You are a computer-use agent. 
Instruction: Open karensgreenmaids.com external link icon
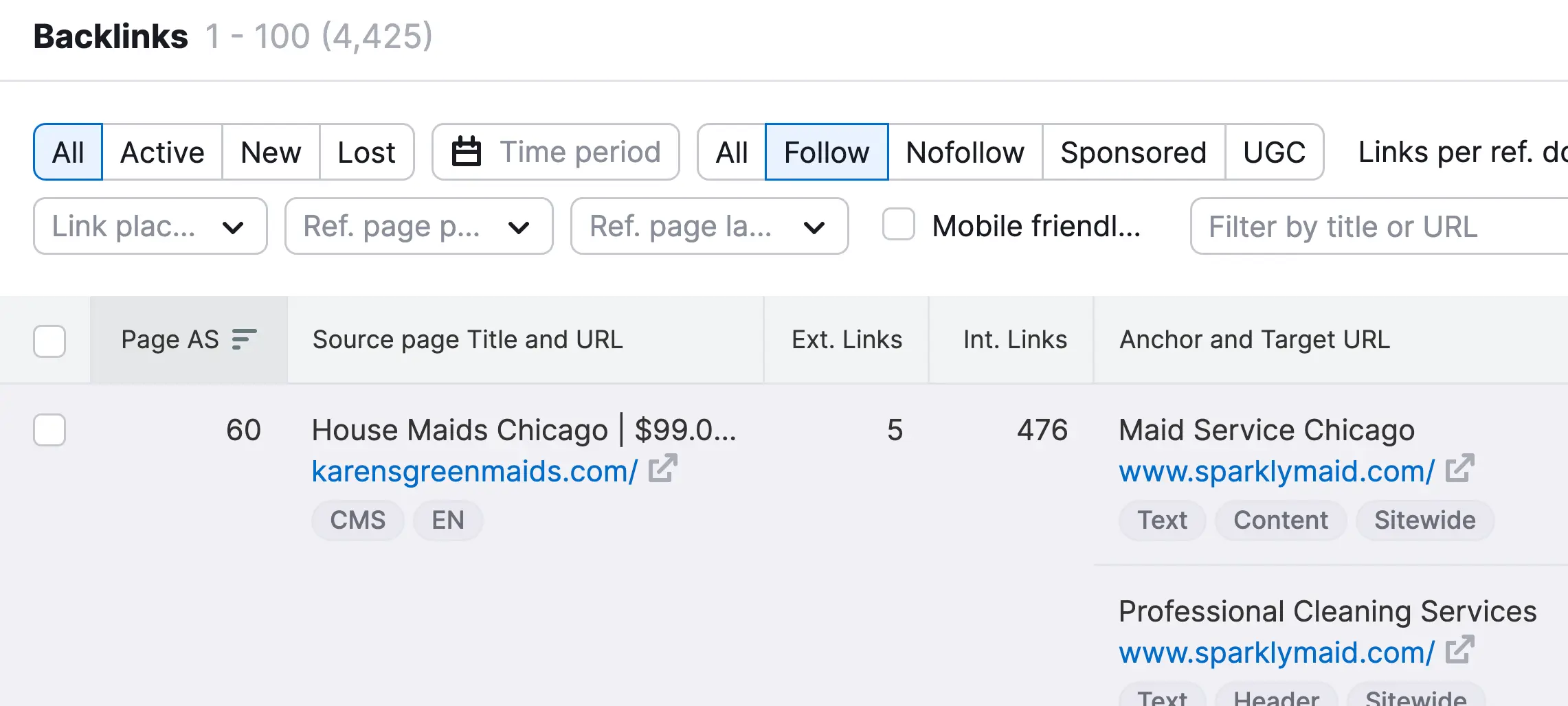[663, 469]
